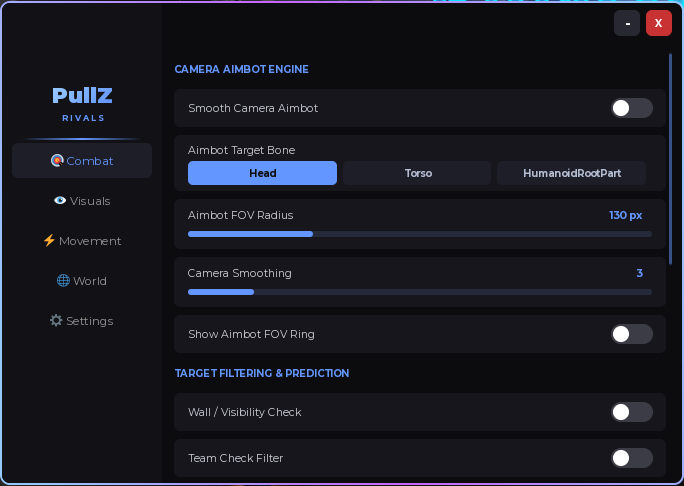This screenshot has height=486, width=684.
Task: Turn on Wall / Visibility Check
Action: (x=632, y=412)
